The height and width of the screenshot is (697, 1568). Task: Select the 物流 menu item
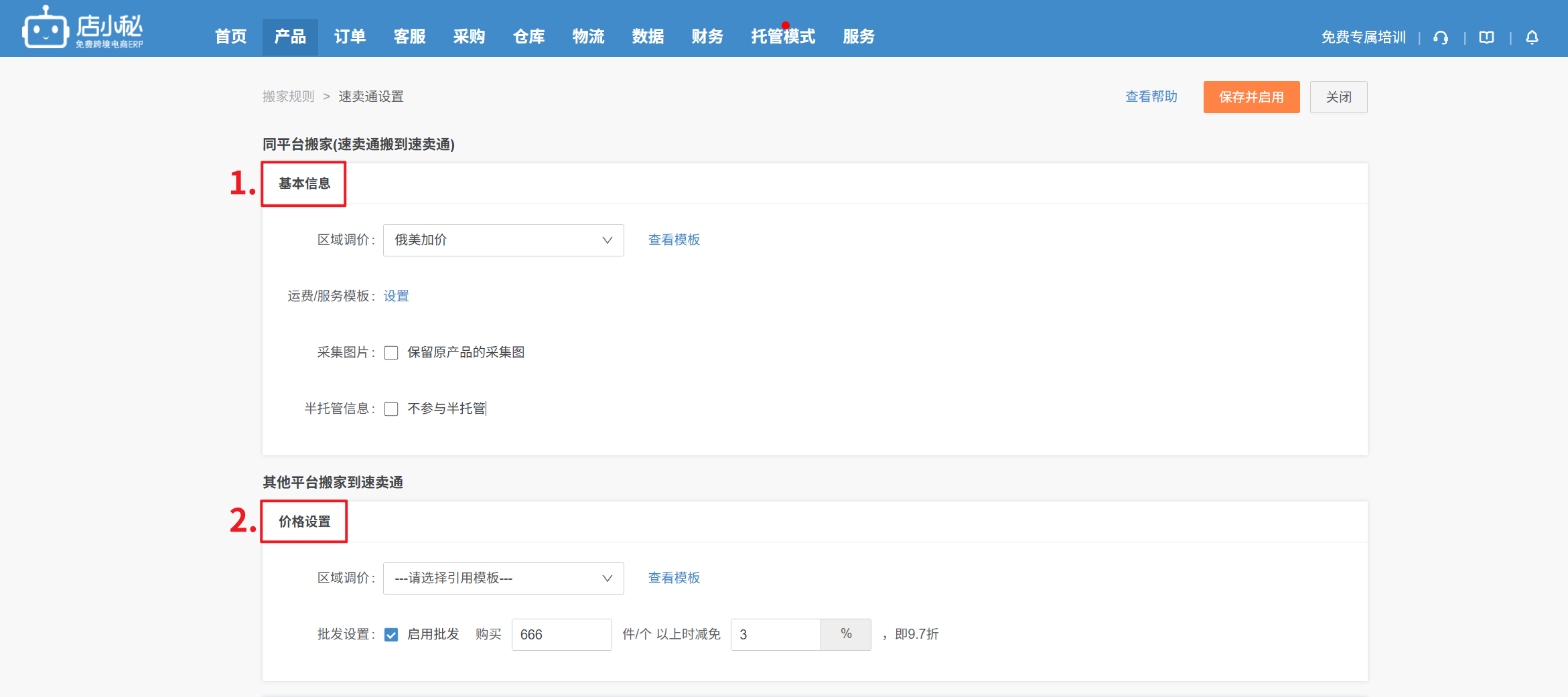[x=588, y=37]
